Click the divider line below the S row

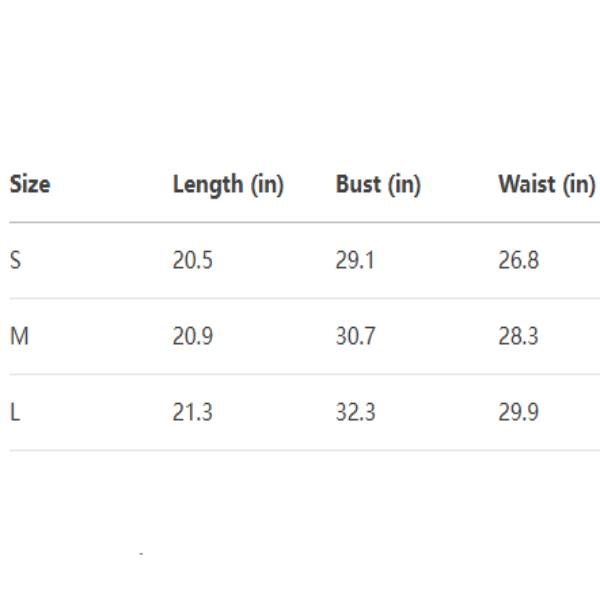coord(300,298)
